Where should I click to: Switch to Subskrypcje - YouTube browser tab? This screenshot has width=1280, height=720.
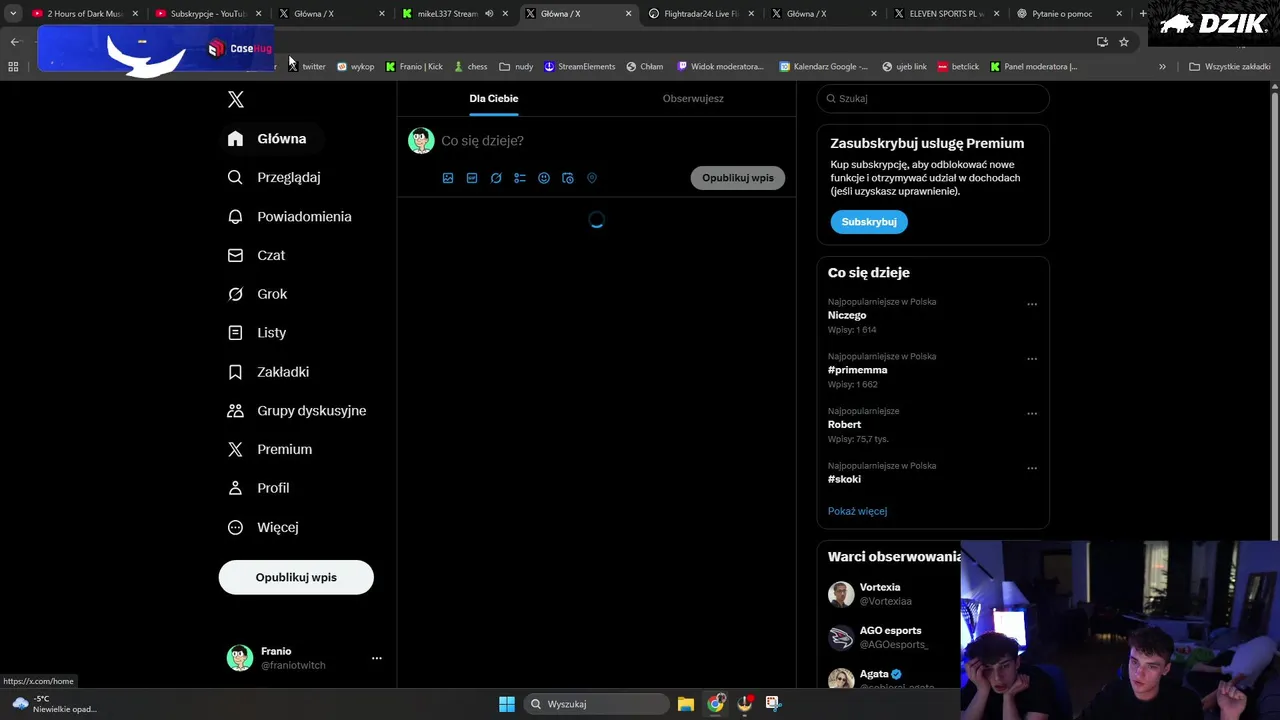tap(208, 14)
